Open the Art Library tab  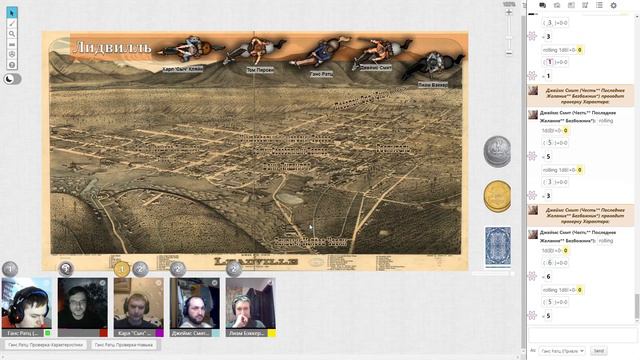click(557, 5)
